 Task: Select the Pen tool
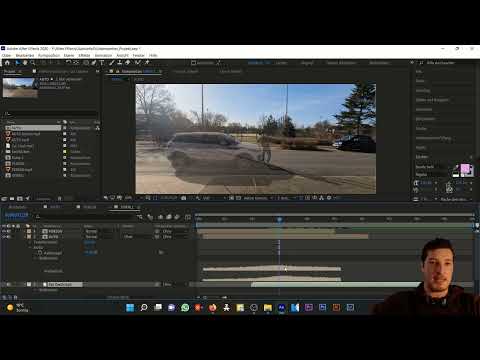click(94, 63)
